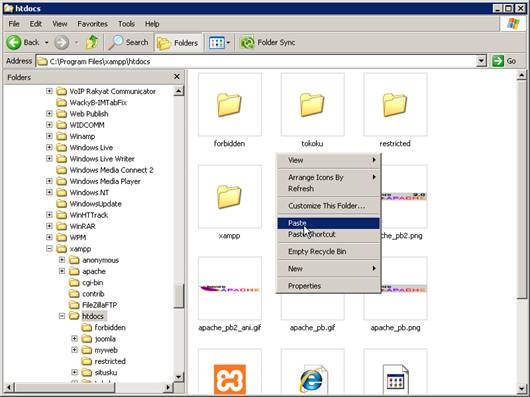The height and width of the screenshot is (397, 530).
Task: Collapse the xampp tree node
Action: click(x=49, y=249)
